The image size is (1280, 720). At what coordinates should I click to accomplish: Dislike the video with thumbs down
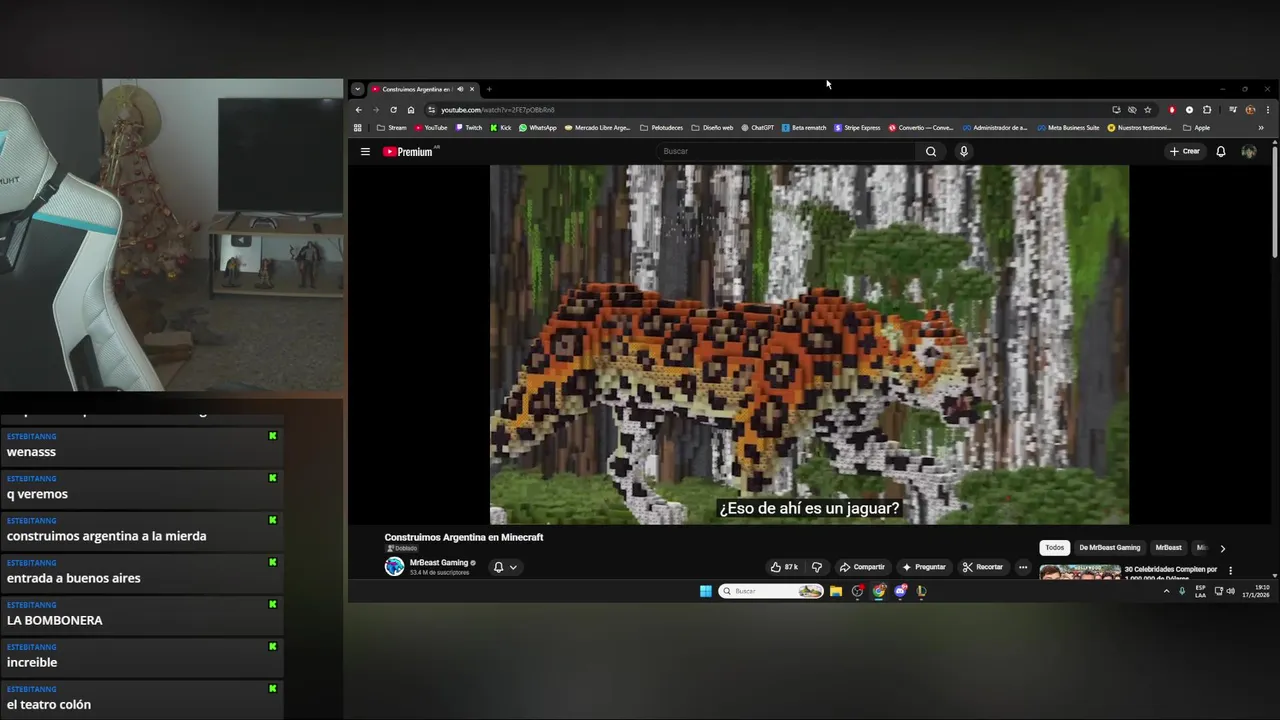tap(817, 567)
